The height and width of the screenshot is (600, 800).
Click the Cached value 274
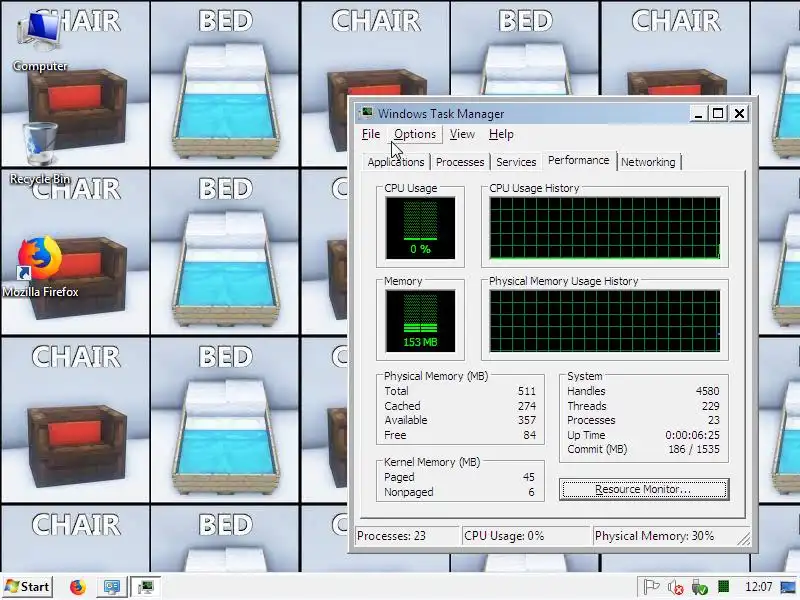(527, 406)
